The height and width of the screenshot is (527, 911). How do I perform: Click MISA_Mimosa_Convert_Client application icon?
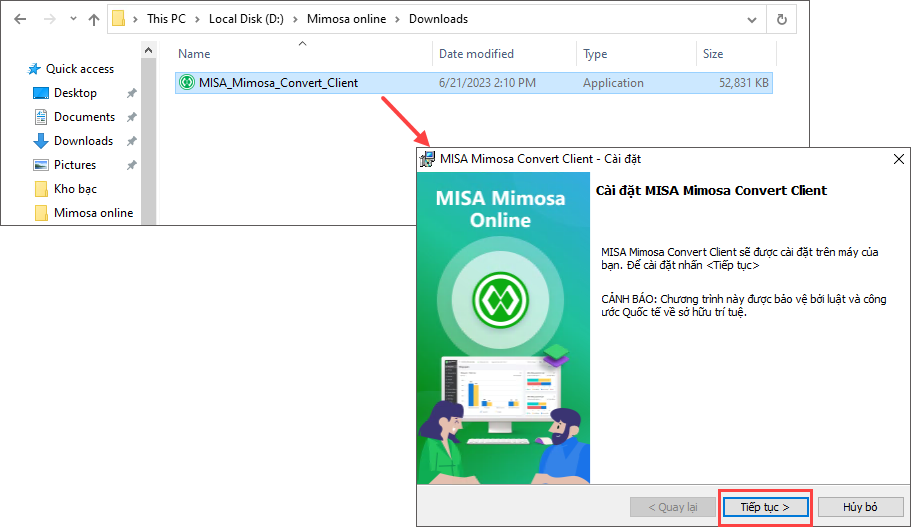[186, 83]
